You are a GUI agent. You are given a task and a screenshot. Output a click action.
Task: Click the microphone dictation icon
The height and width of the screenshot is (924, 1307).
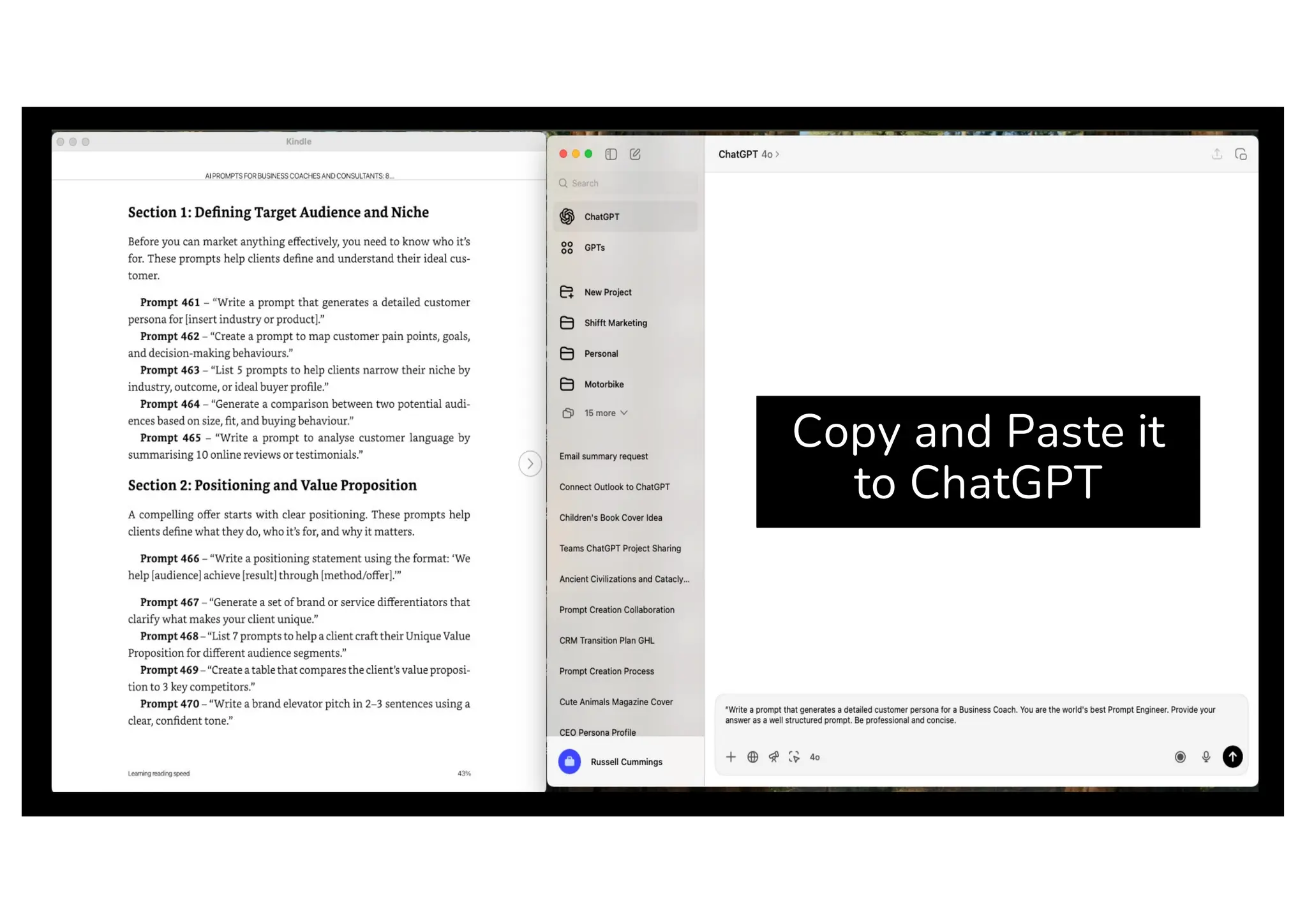1206,757
